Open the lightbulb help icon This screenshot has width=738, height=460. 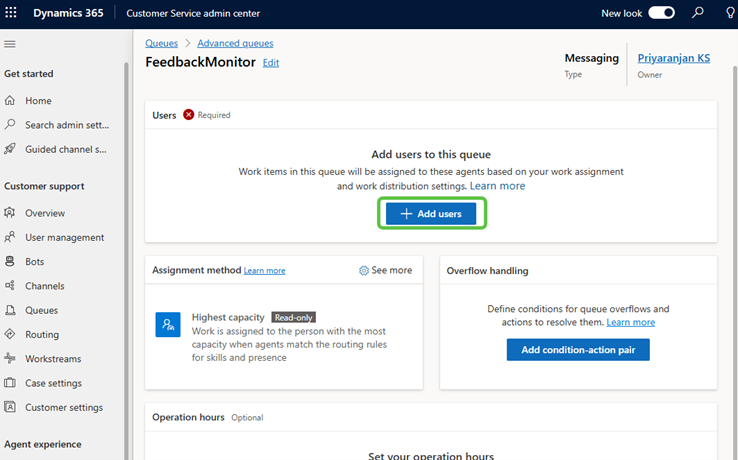pyautogui.click(x=728, y=13)
